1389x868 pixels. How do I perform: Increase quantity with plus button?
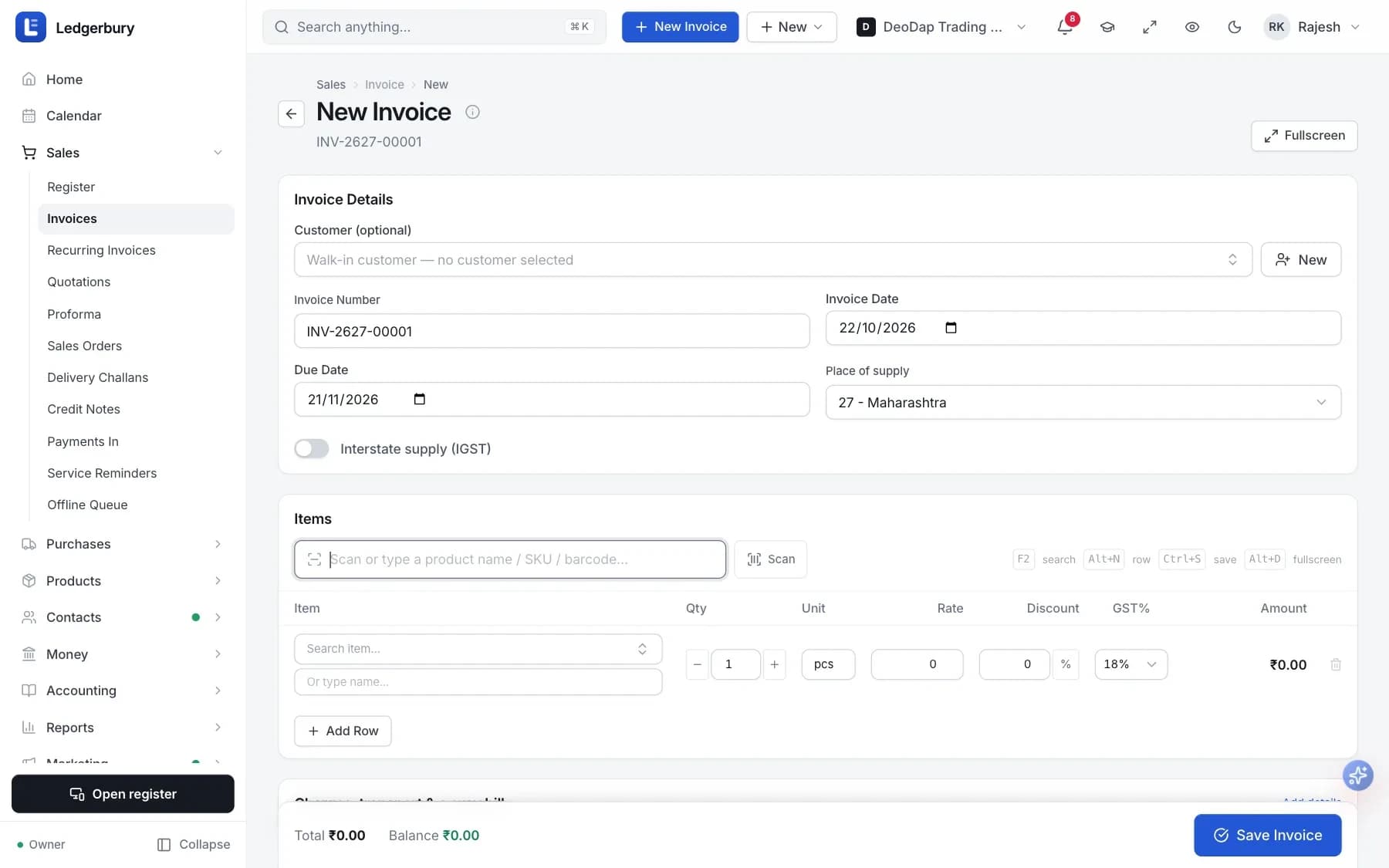(x=774, y=664)
